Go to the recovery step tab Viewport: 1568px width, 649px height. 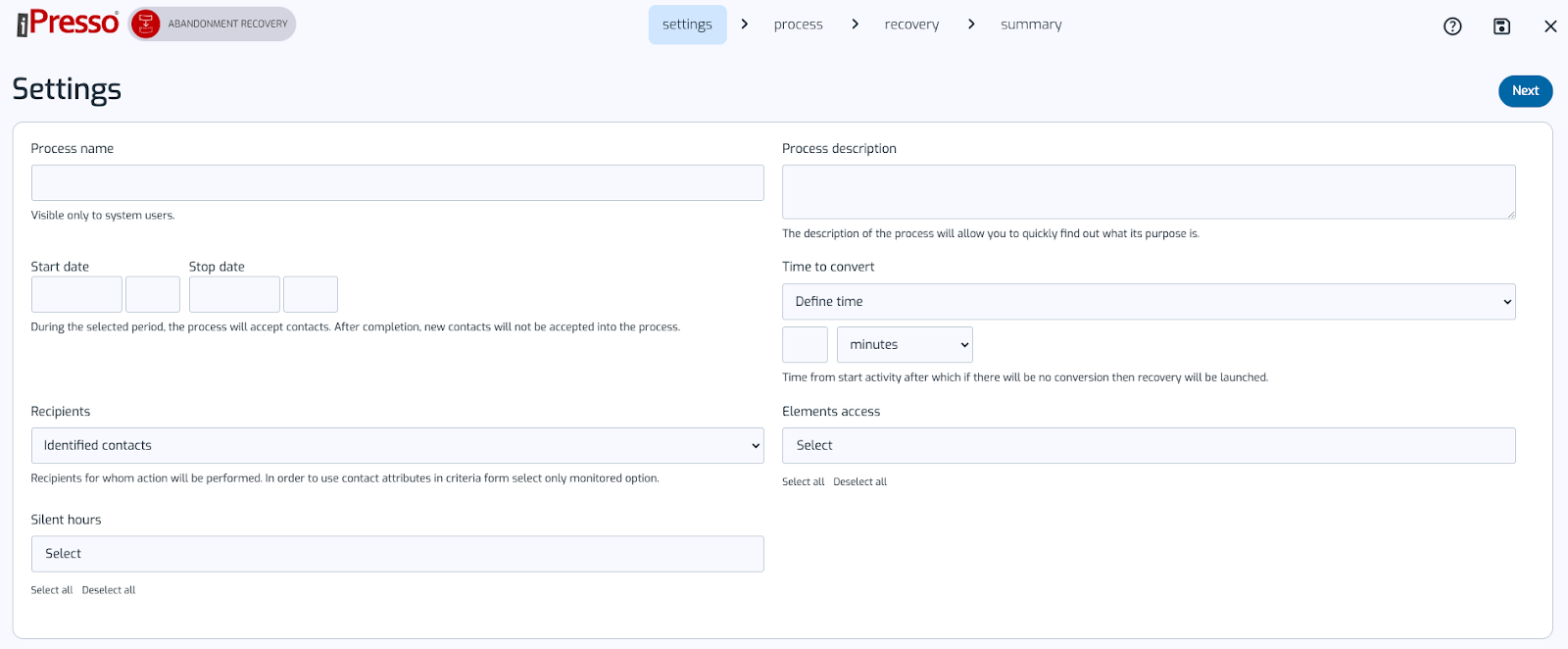[x=911, y=25]
